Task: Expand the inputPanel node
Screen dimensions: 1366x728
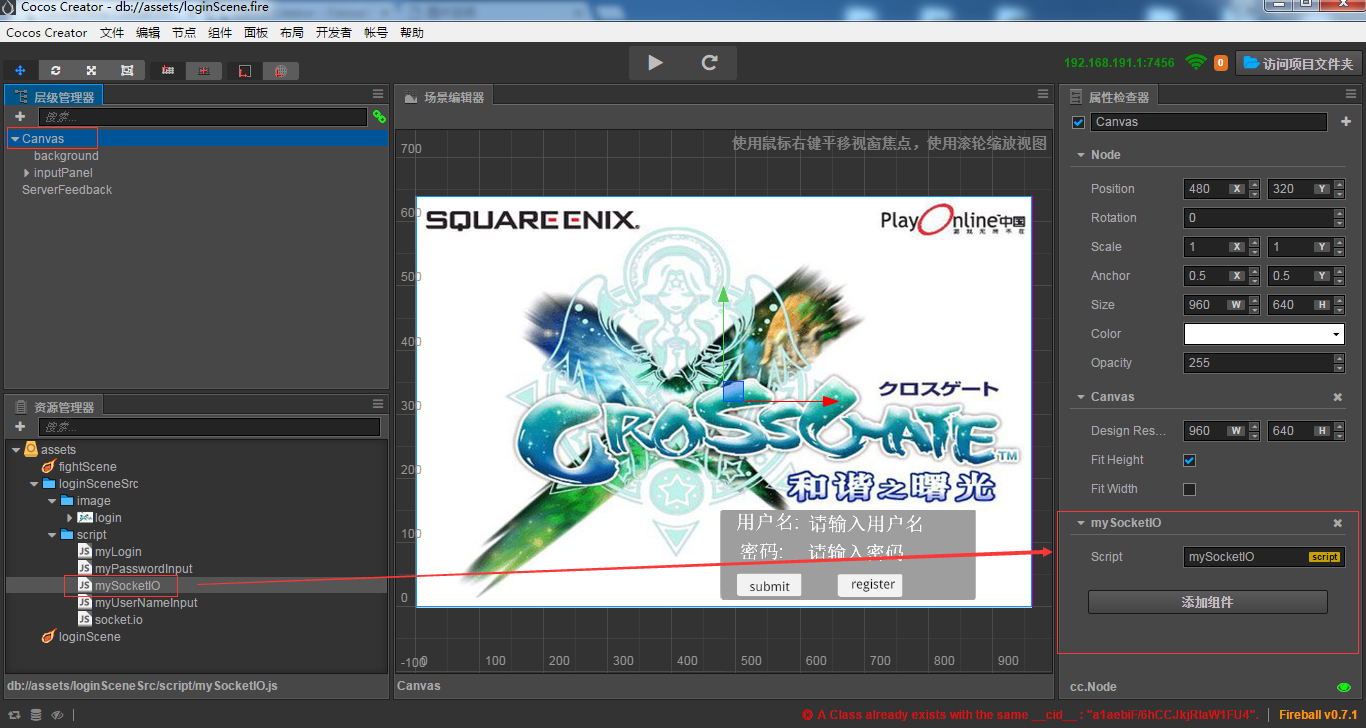Action: point(26,173)
